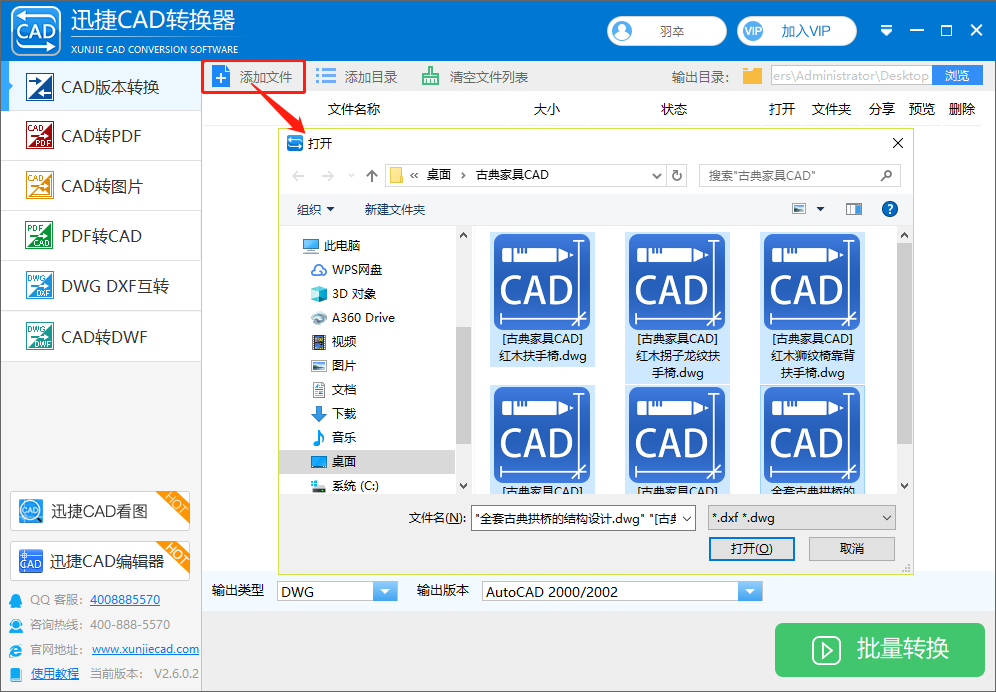Expand the 文件名 combo dropdown arrow
Viewport: 996px width, 692px height.
687,519
